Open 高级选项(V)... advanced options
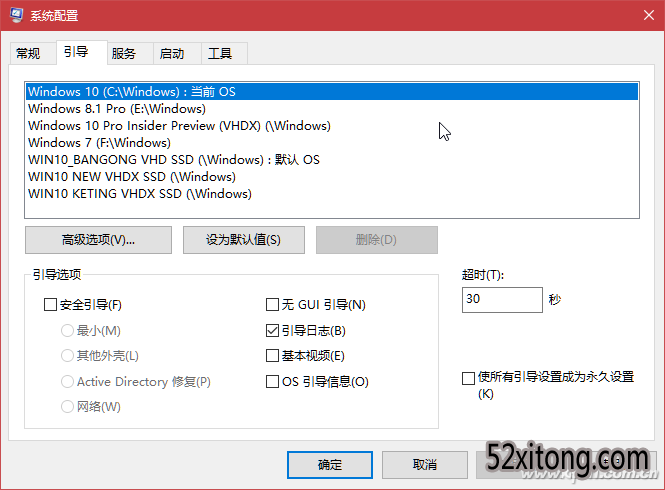This screenshot has width=665, height=490. coord(98,240)
